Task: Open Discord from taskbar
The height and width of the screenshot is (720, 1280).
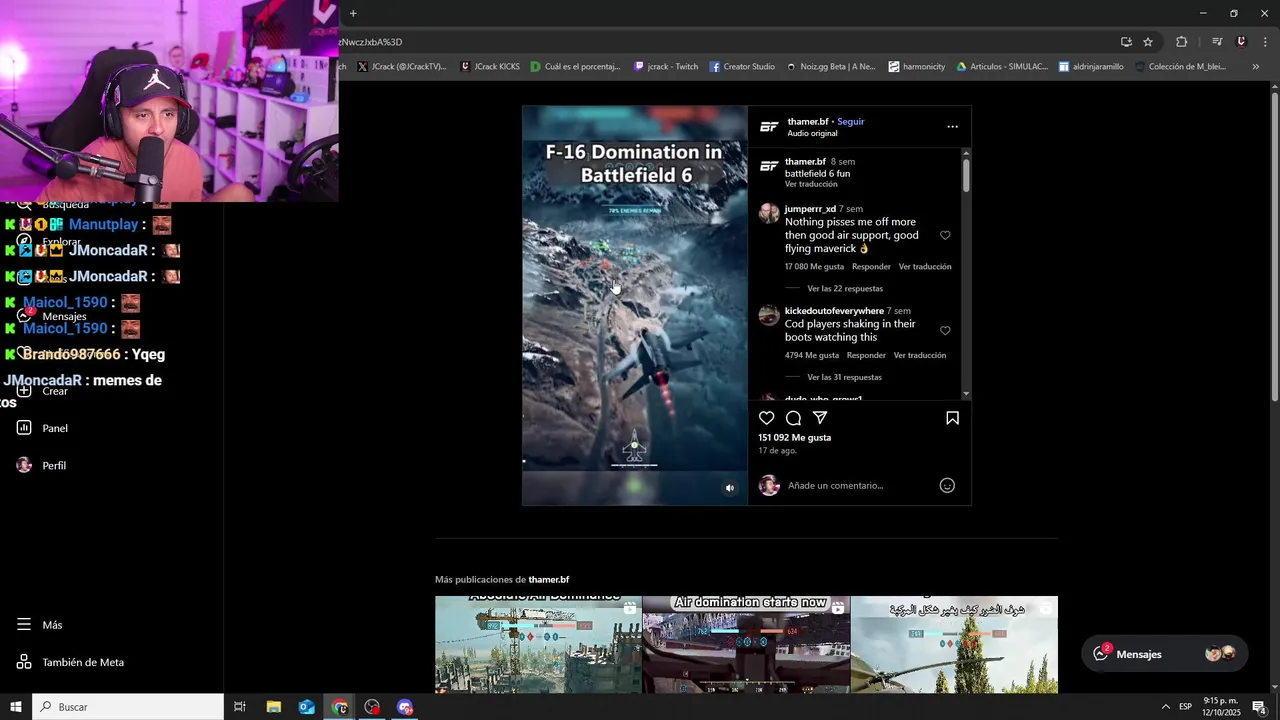Action: point(405,707)
